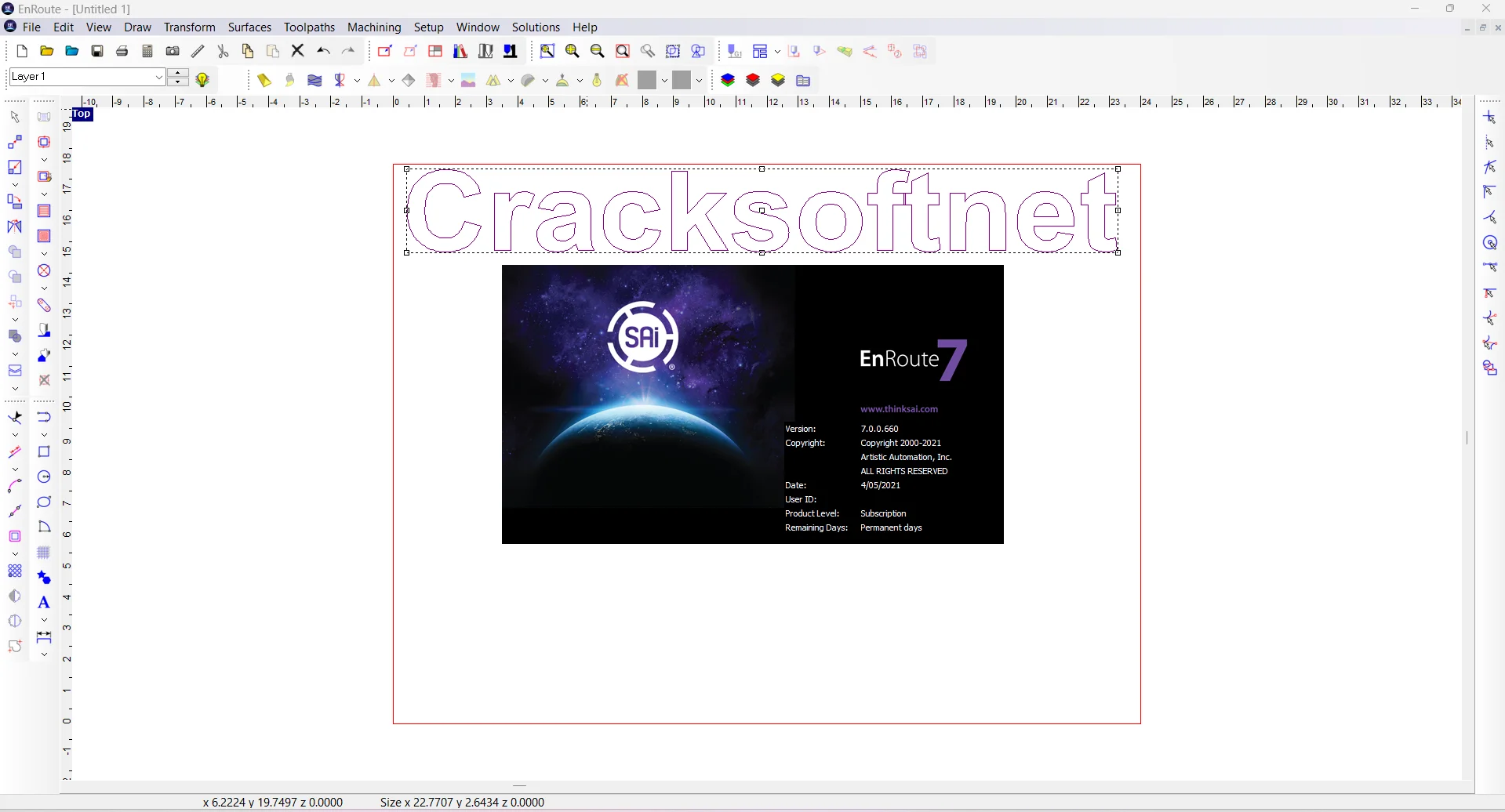Toggle the circle center snap in right toolbar

[1491, 244]
